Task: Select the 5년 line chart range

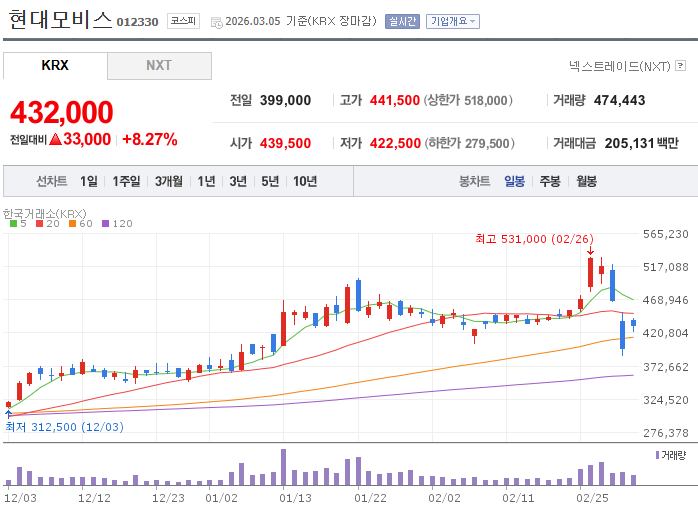Action: 270,181
